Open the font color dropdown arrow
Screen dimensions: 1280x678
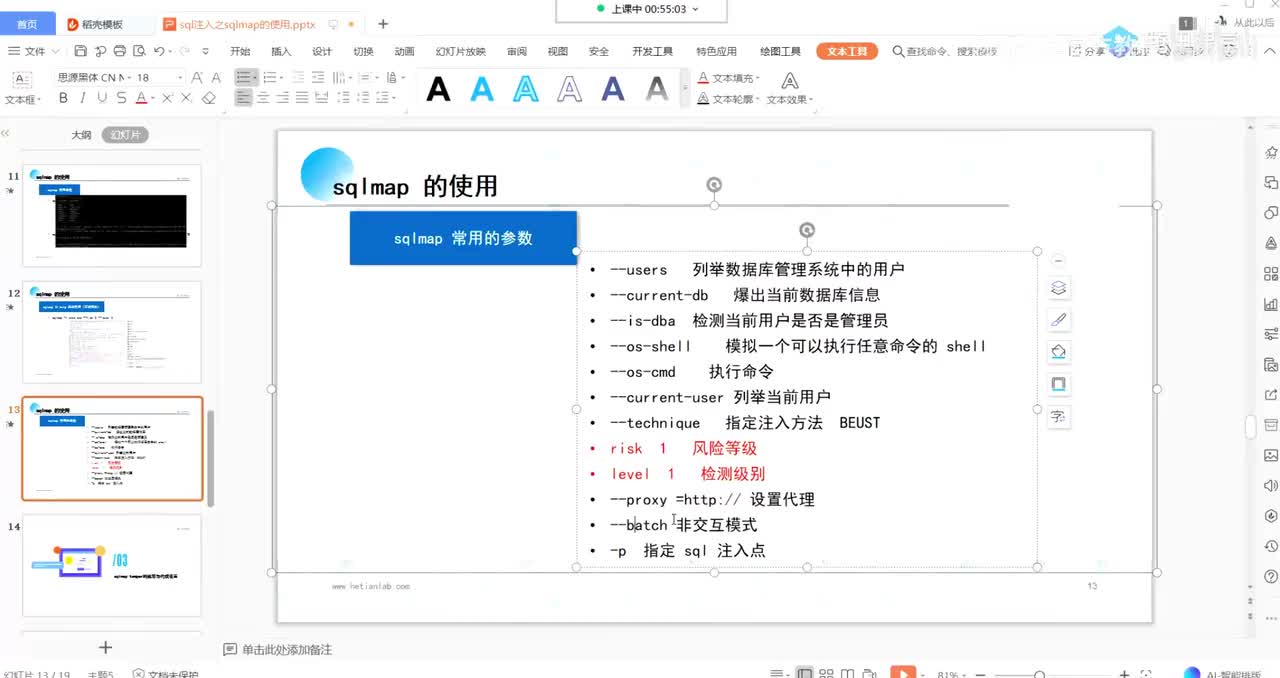153,98
